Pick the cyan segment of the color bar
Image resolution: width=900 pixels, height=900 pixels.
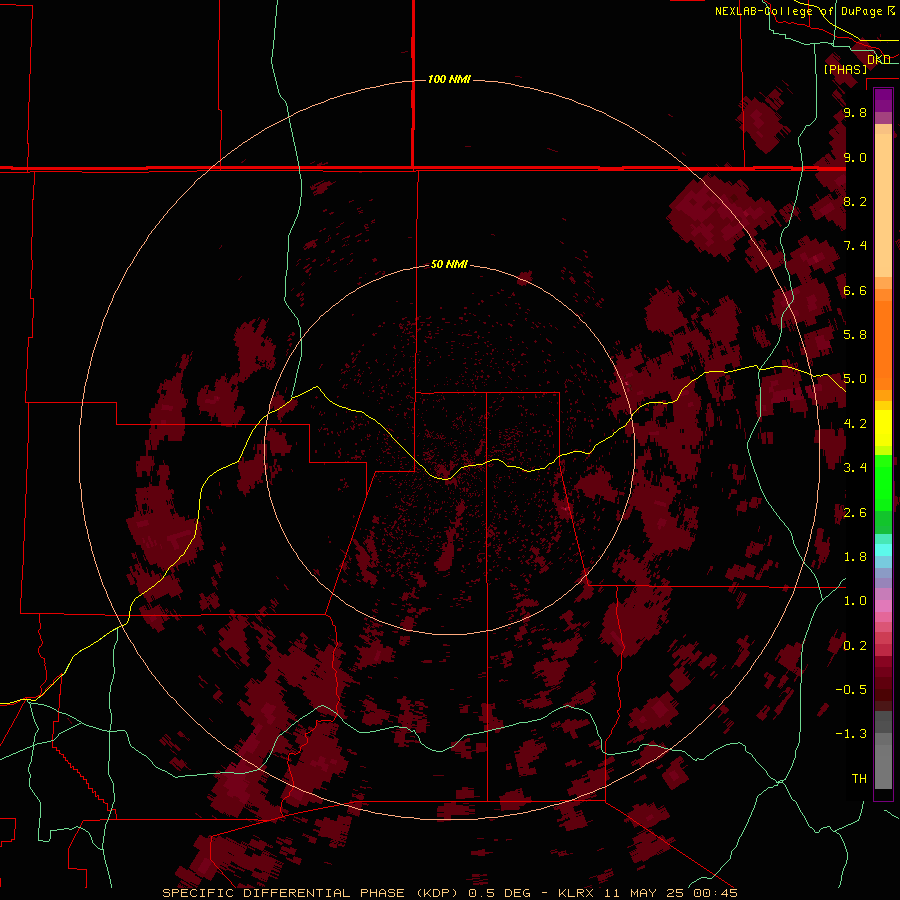point(883,550)
